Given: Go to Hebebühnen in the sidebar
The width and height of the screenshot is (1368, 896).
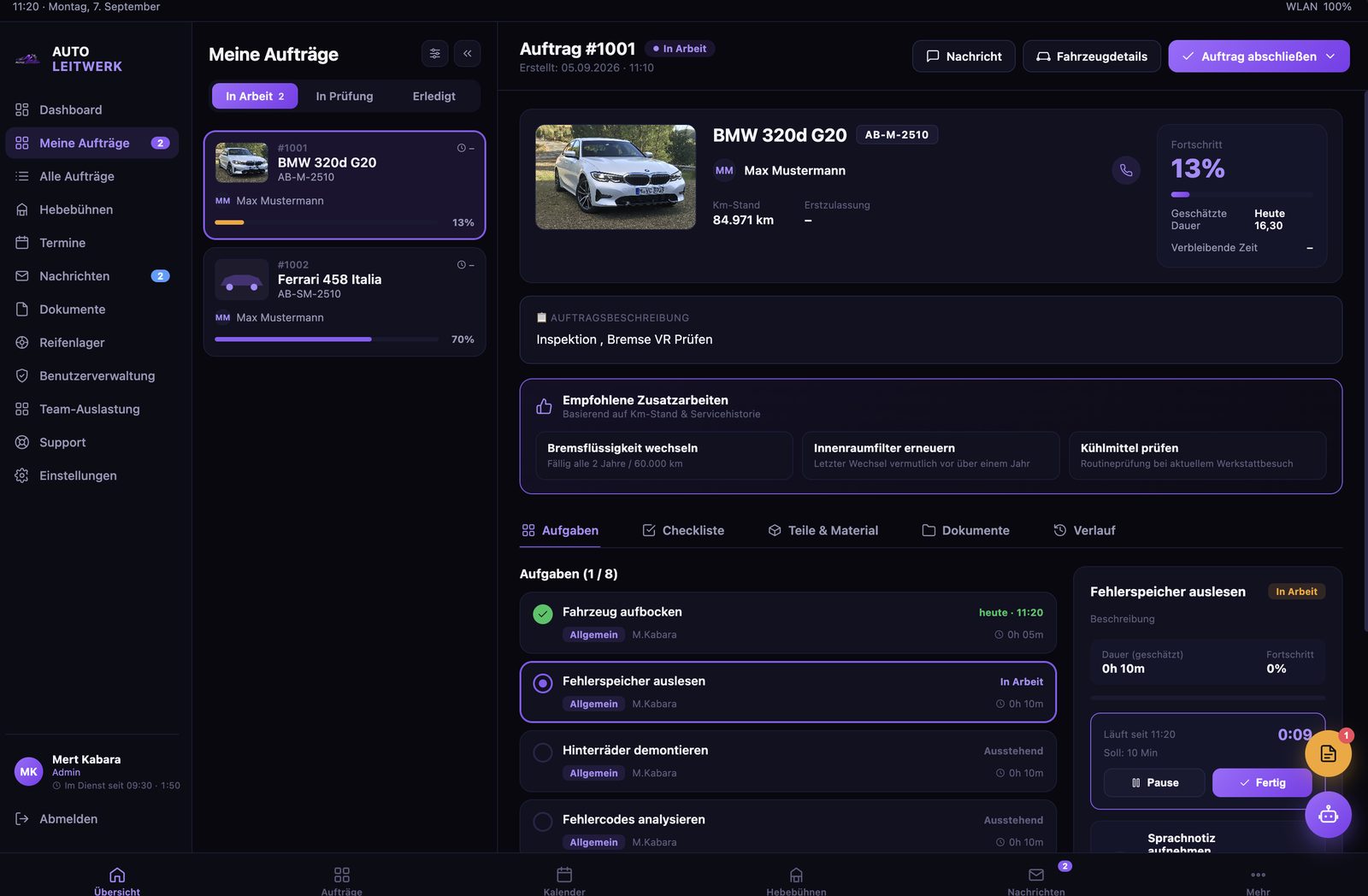Looking at the screenshot, I should 92,209.
